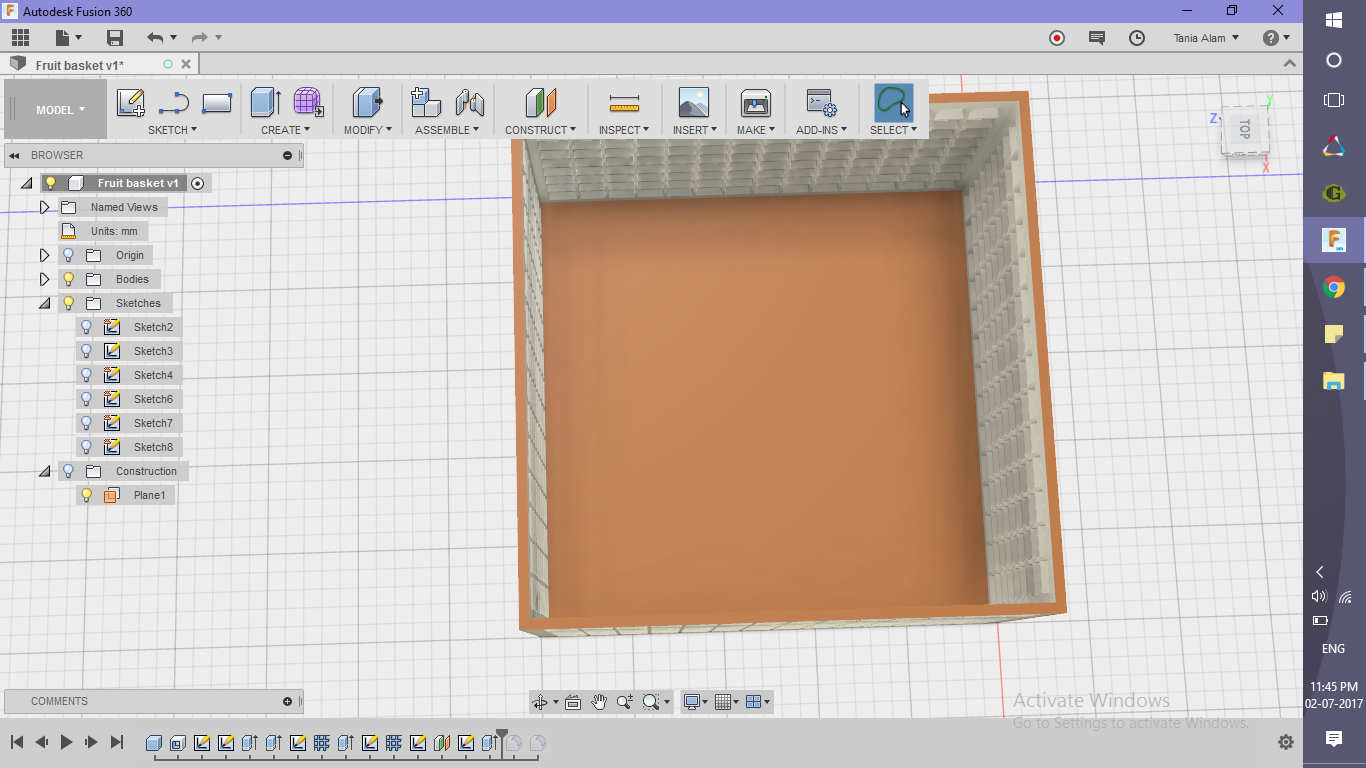The height and width of the screenshot is (768, 1366).
Task: Open the job status clock icon
Action: pos(1137,38)
